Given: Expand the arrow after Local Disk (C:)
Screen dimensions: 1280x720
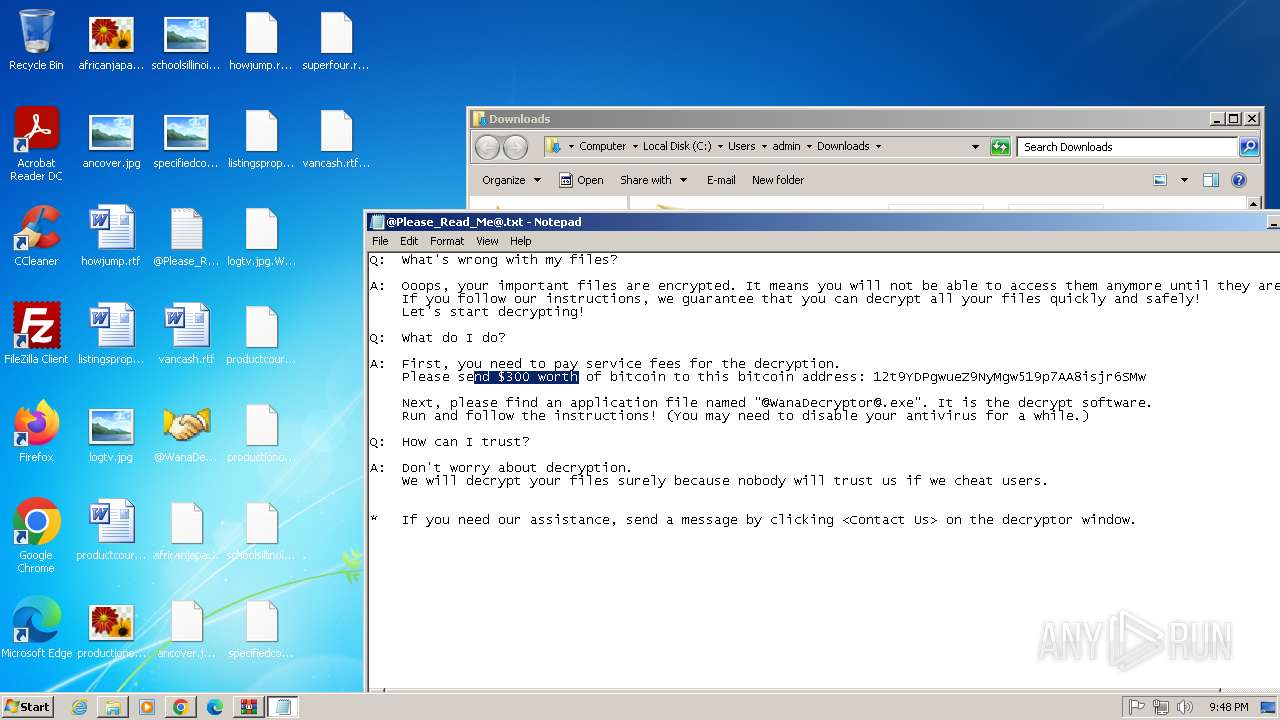Looking at the screenshot, I should click(720, 147).
